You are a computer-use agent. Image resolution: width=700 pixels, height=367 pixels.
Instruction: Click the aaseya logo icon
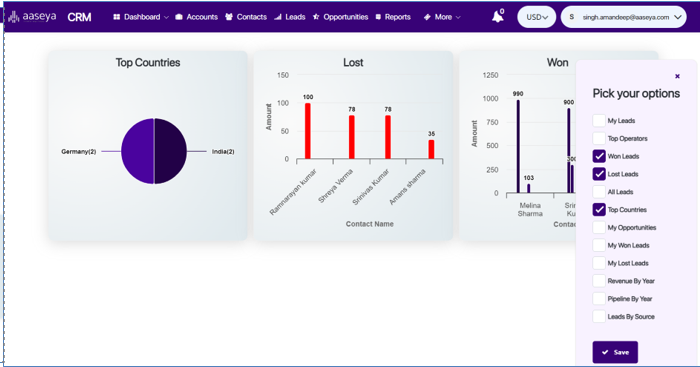[x=14, y=17]
